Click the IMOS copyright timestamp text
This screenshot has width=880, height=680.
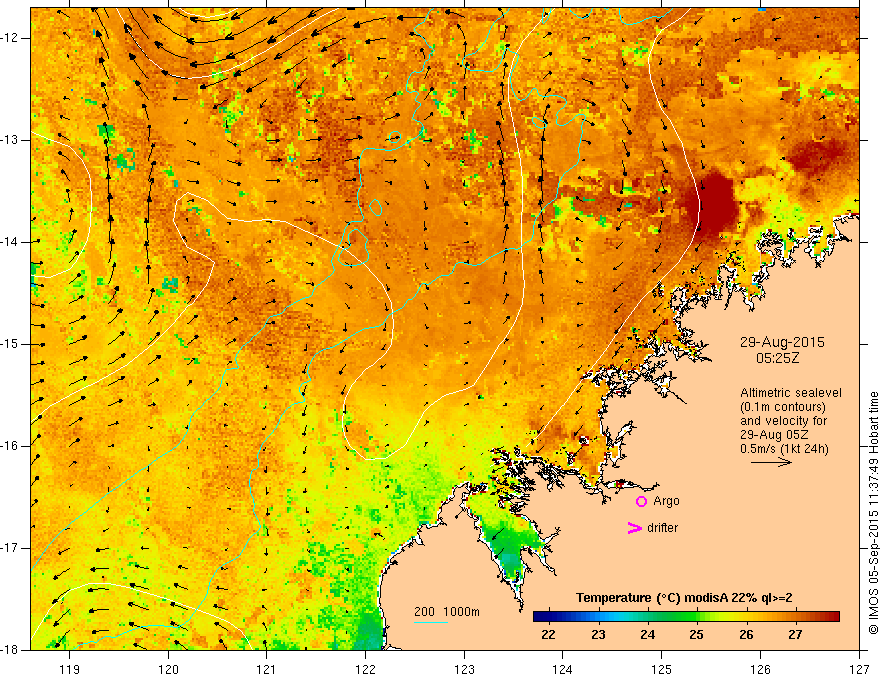tap(873, 513)
